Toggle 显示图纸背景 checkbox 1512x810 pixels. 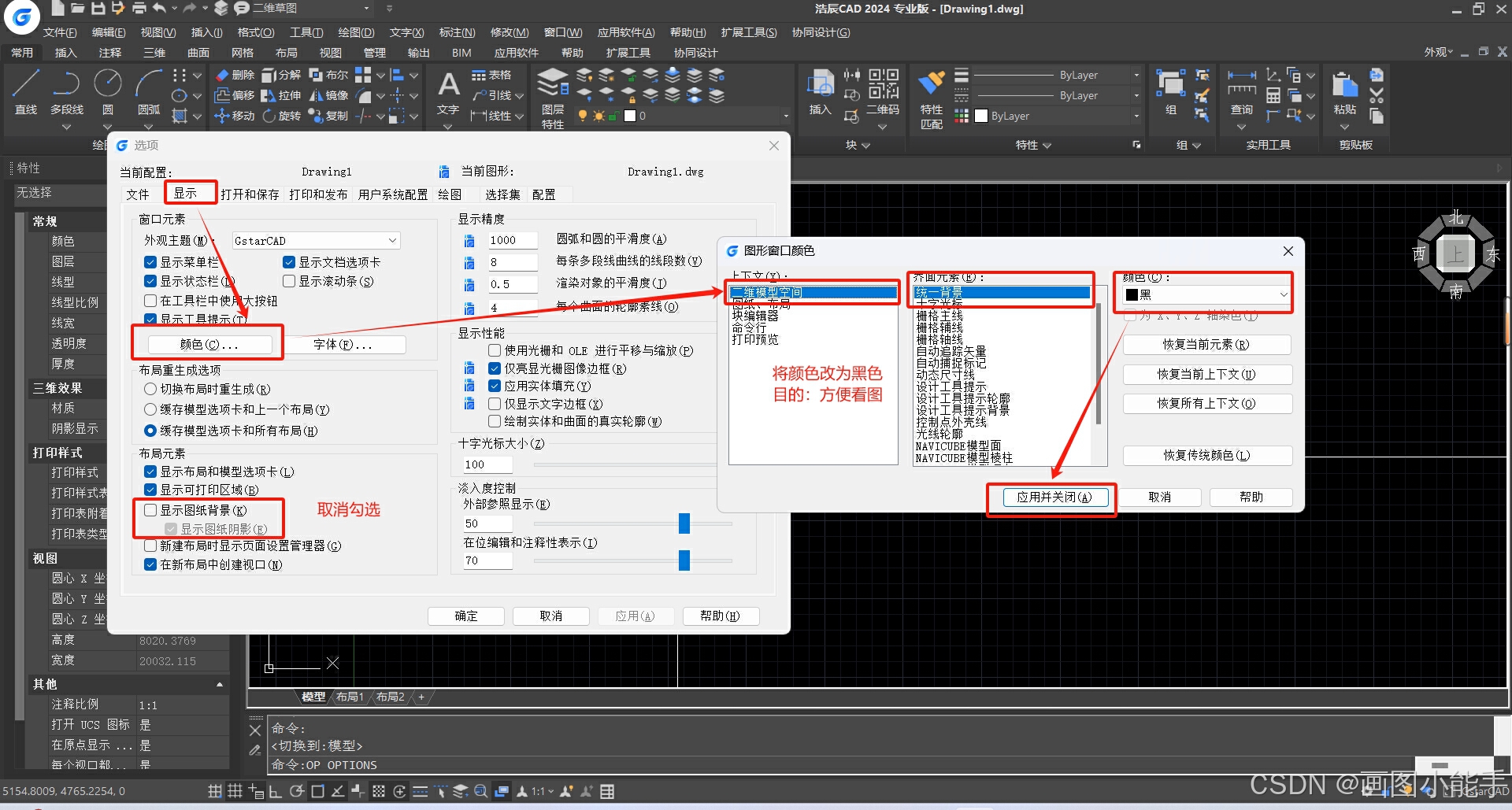(x=150, y=510)
